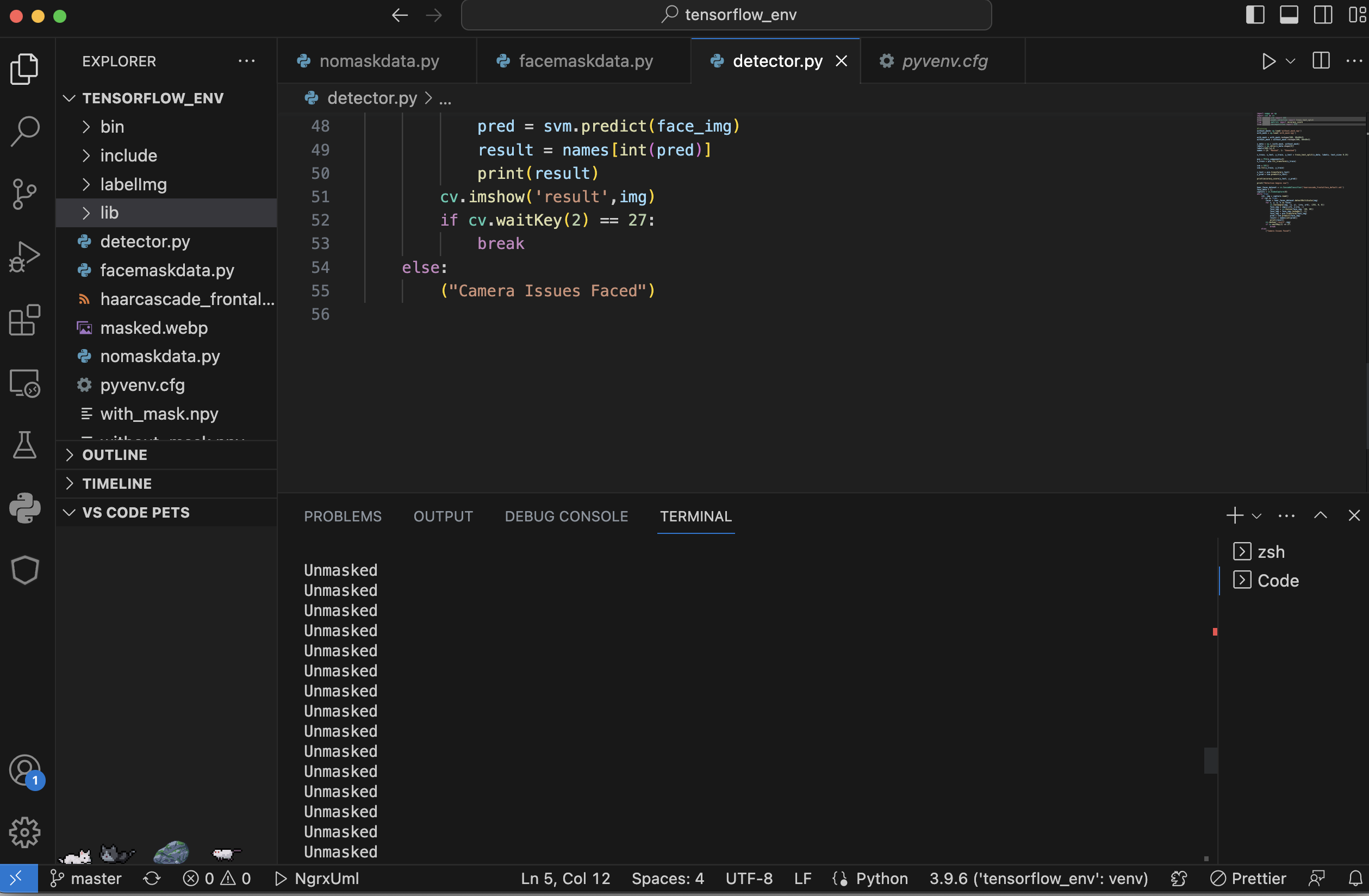The width and height of the screenshot is (1369, 896).
Task: Click the tensorflow_env search box
Action: tap(726, 15)
